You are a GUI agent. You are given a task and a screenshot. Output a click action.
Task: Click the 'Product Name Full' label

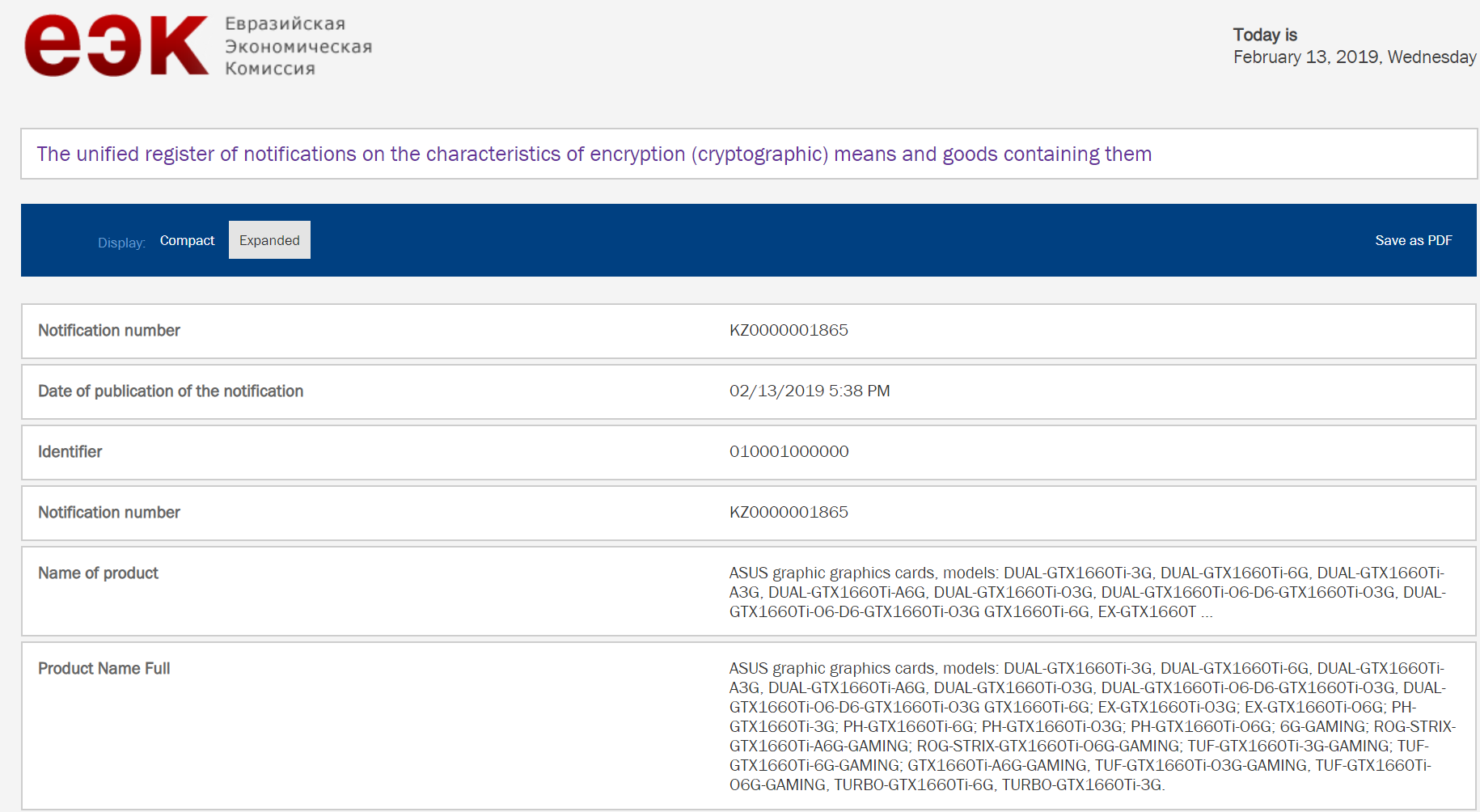point(104,668)
